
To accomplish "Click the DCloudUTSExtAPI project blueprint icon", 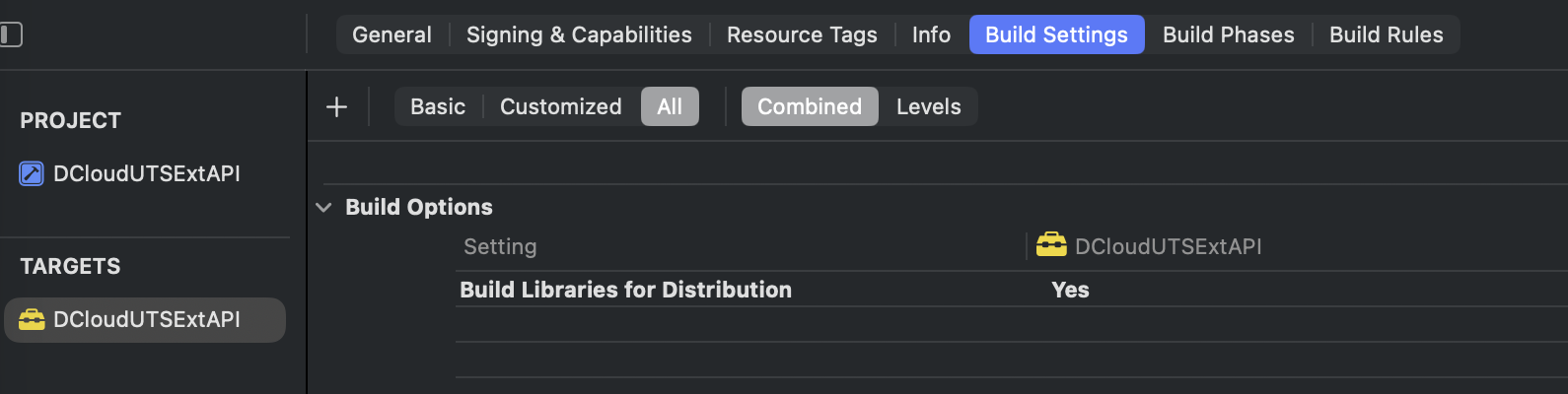I will coord(32,173).
